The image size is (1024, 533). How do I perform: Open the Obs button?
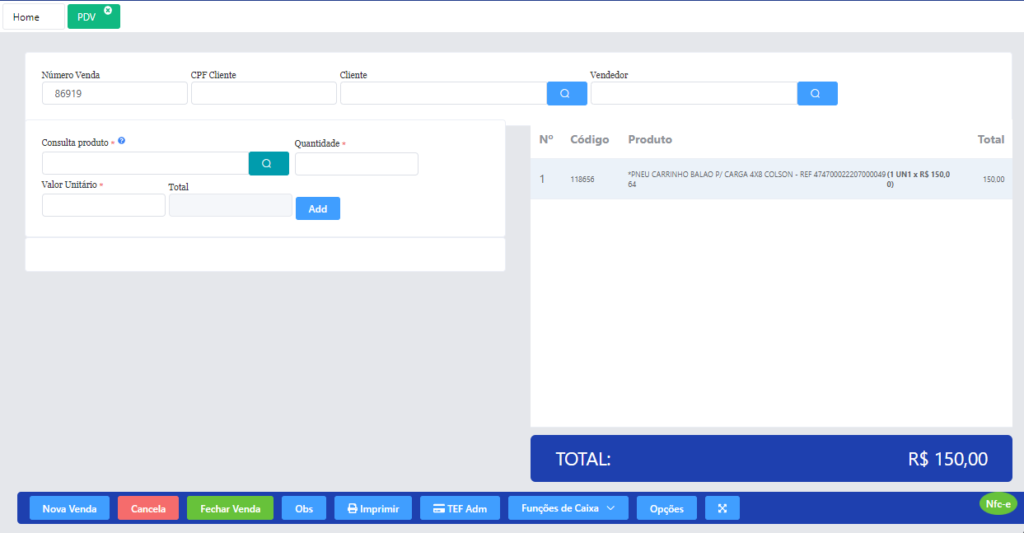click(303, 508)
